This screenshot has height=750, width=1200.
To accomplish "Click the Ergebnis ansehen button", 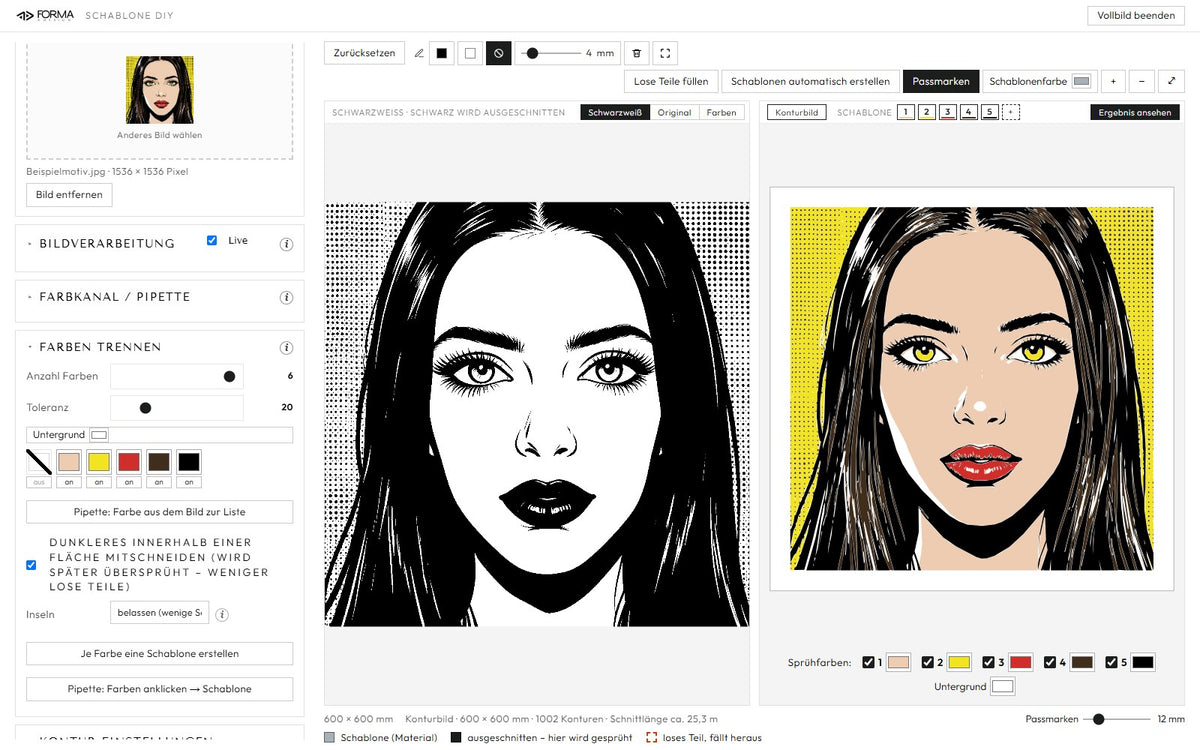I will coord(1134,112).
